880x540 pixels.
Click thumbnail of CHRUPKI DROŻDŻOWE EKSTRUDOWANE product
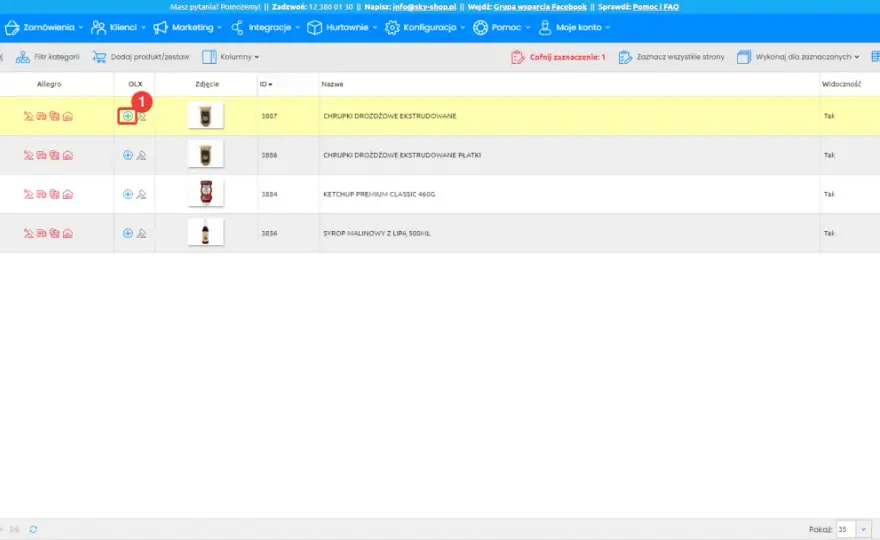pos(205,116)
